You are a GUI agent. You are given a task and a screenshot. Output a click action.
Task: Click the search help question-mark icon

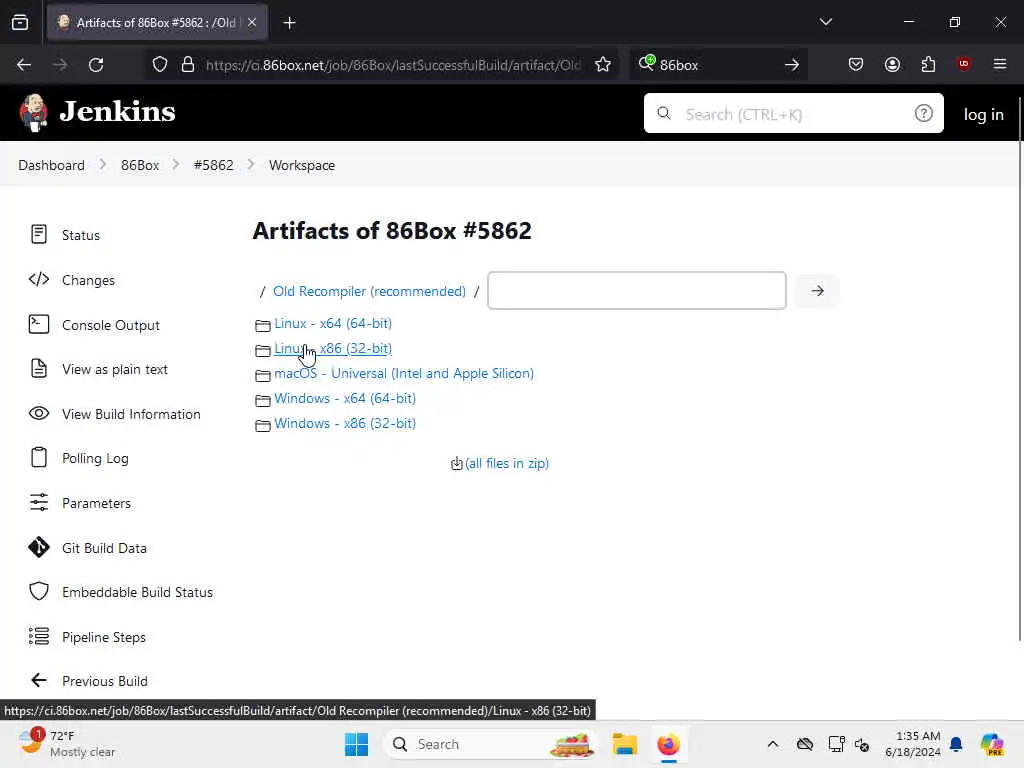point(923,114)
